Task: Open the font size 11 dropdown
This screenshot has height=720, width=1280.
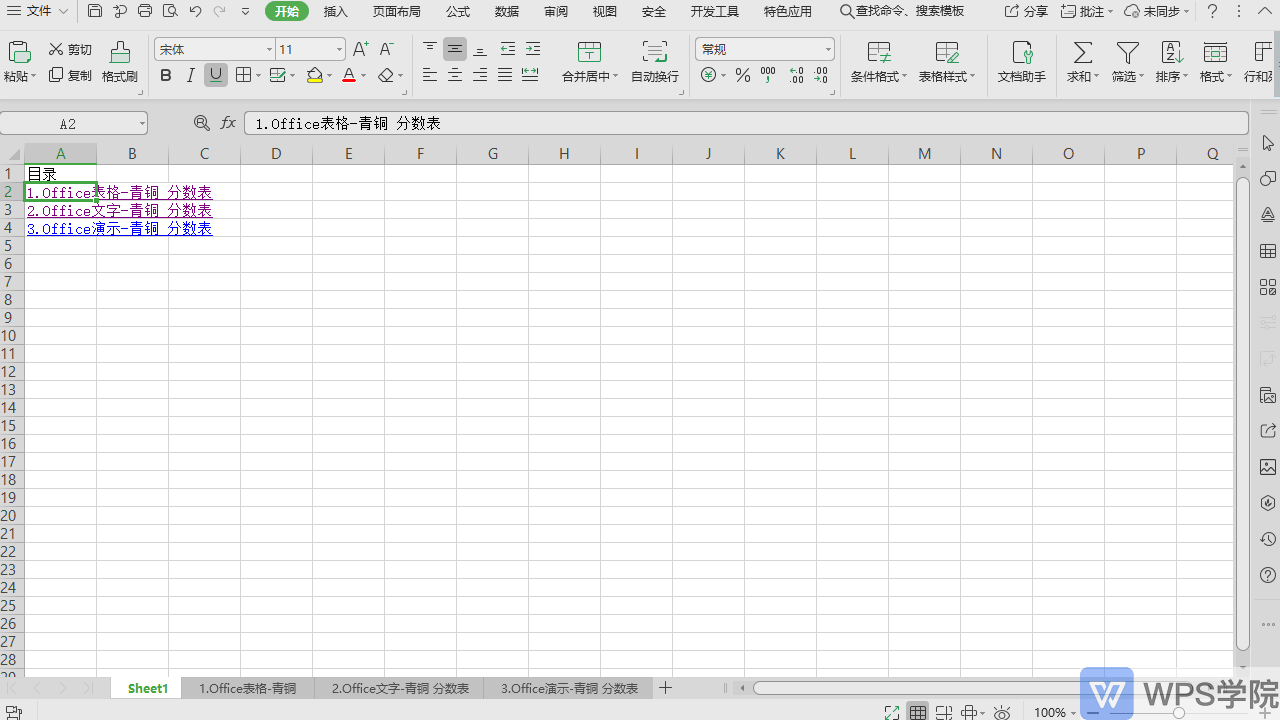Action: (x=339, y=49)
